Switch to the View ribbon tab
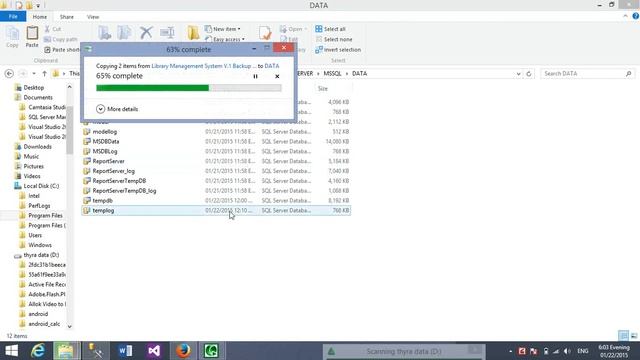 (x=93, y=17)
